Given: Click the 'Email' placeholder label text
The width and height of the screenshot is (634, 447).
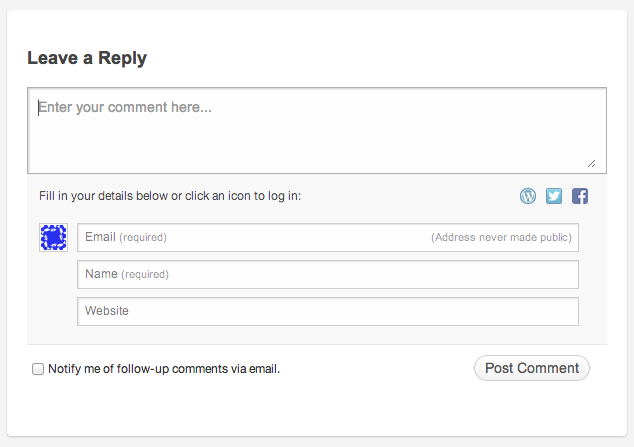Looking at the screenshot, I should coord(100,237).
